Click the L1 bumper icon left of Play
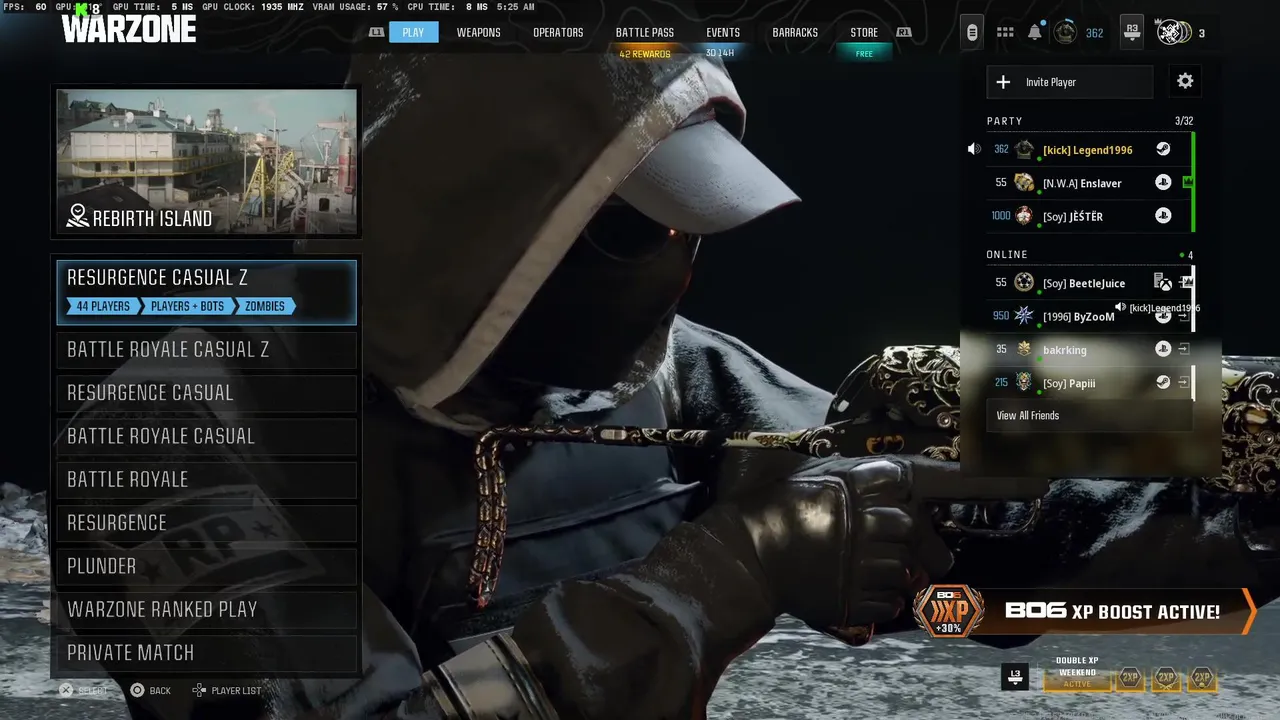 click(x=377, y=33)
